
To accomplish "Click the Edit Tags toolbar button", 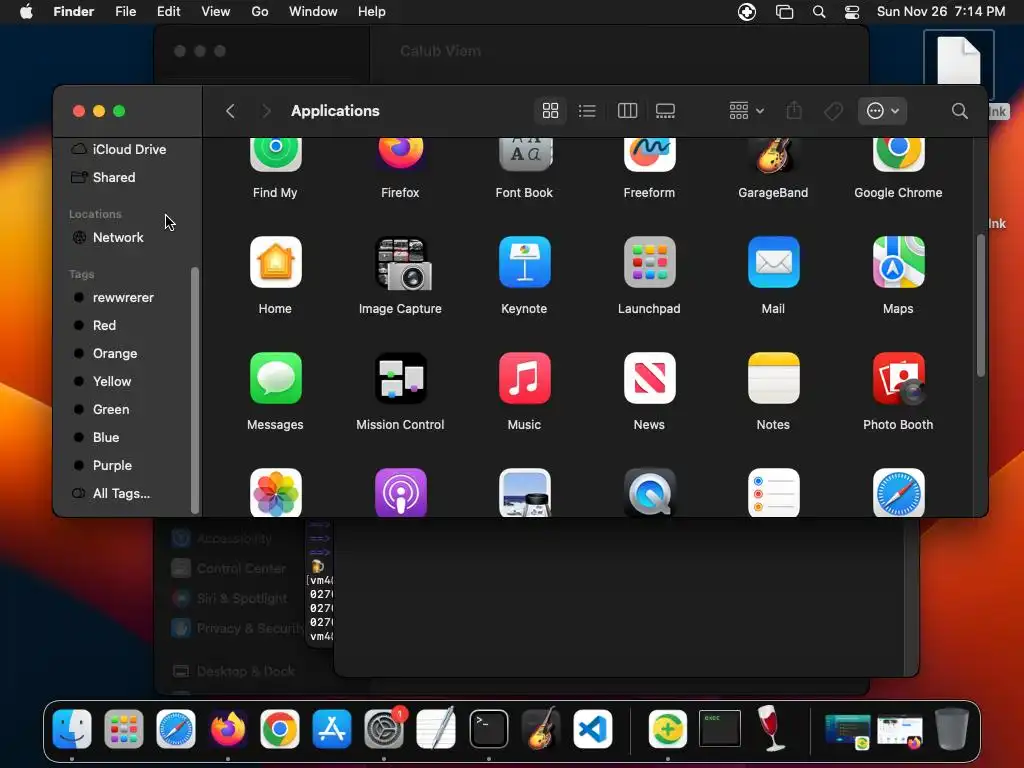I will pos(833,111).
